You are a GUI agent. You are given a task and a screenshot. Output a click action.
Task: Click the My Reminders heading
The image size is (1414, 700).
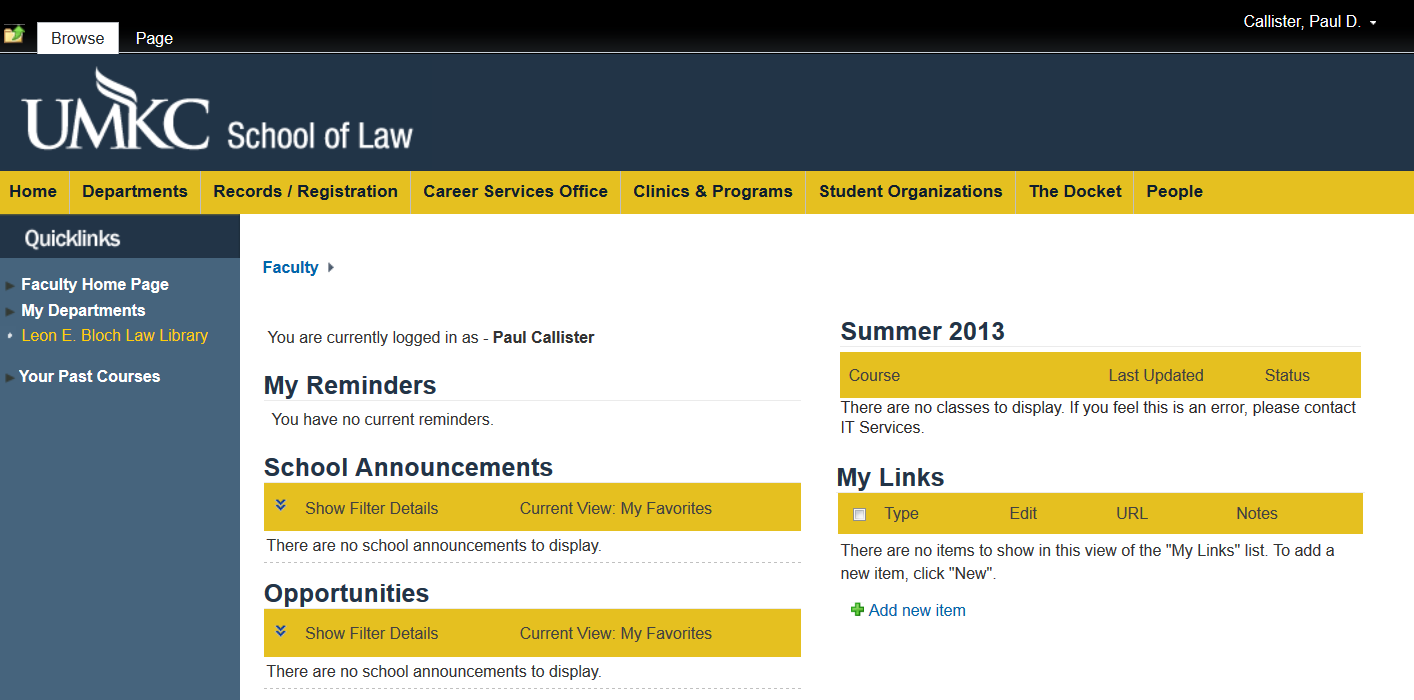pyautogui.click(x=350, y=385)
